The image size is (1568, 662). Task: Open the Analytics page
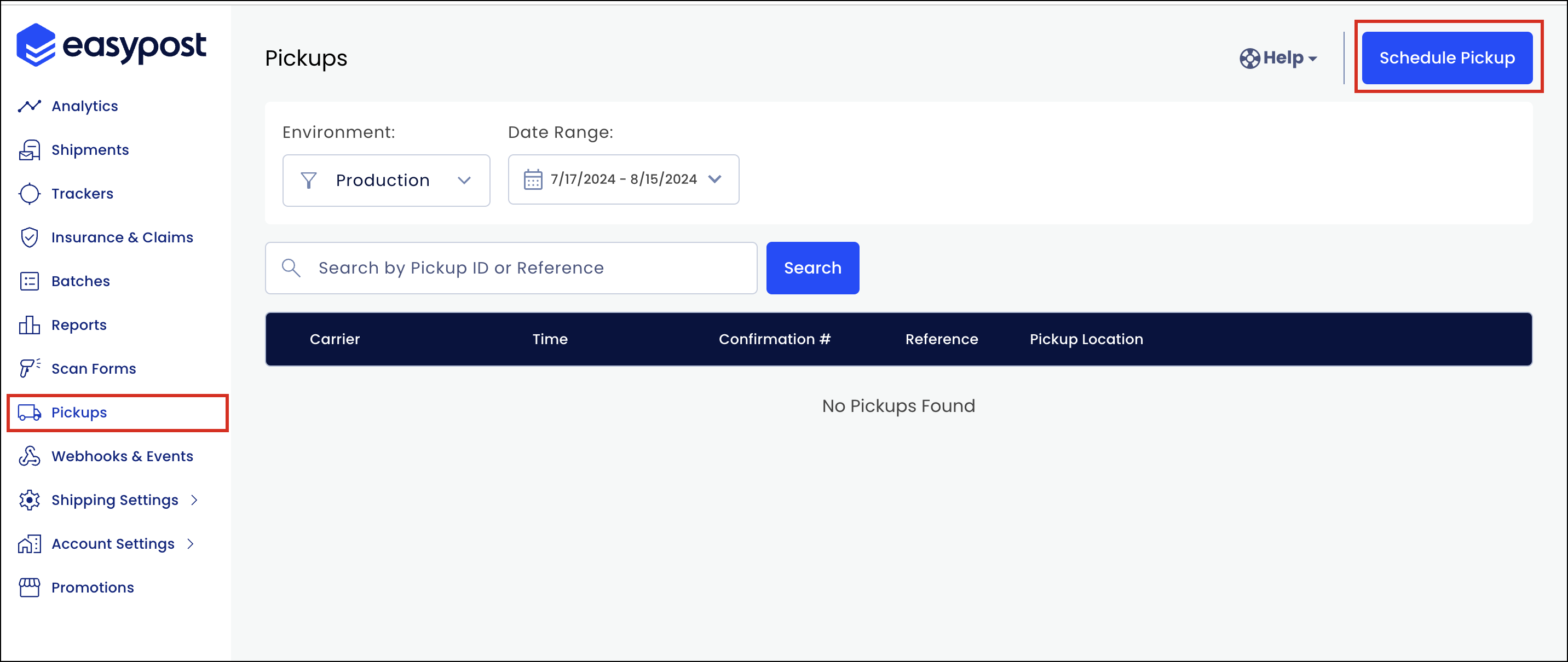click(85, 106)
